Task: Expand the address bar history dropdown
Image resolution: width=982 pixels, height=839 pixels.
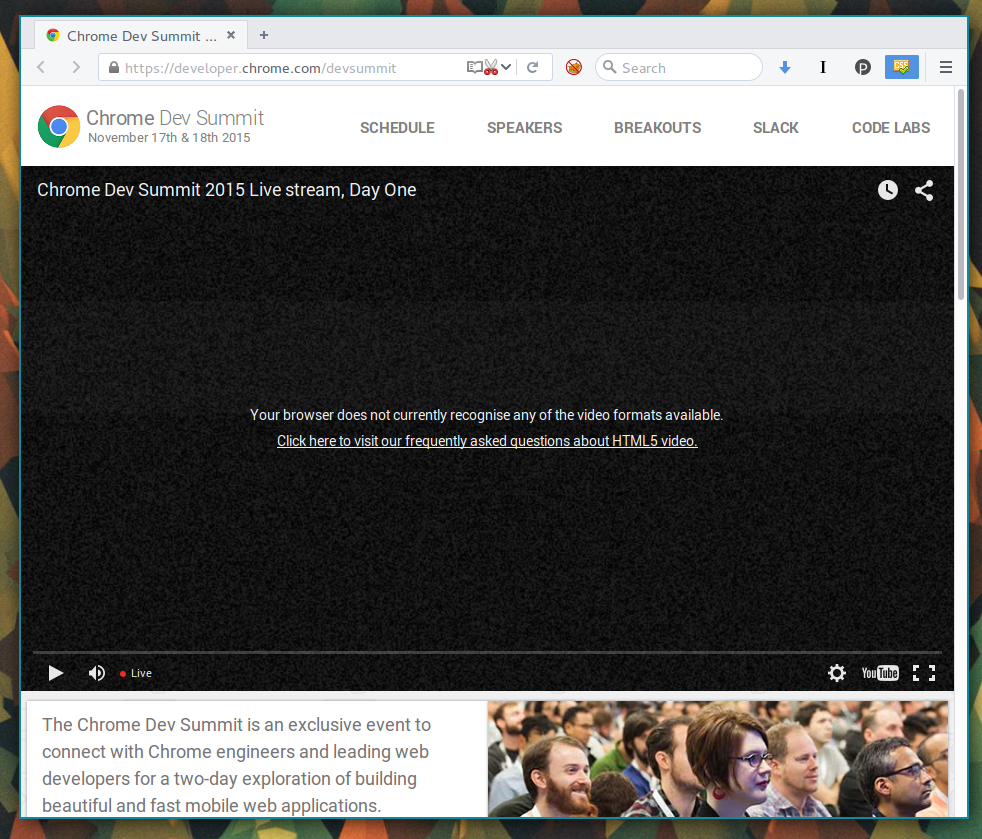Action: [506, 67]
